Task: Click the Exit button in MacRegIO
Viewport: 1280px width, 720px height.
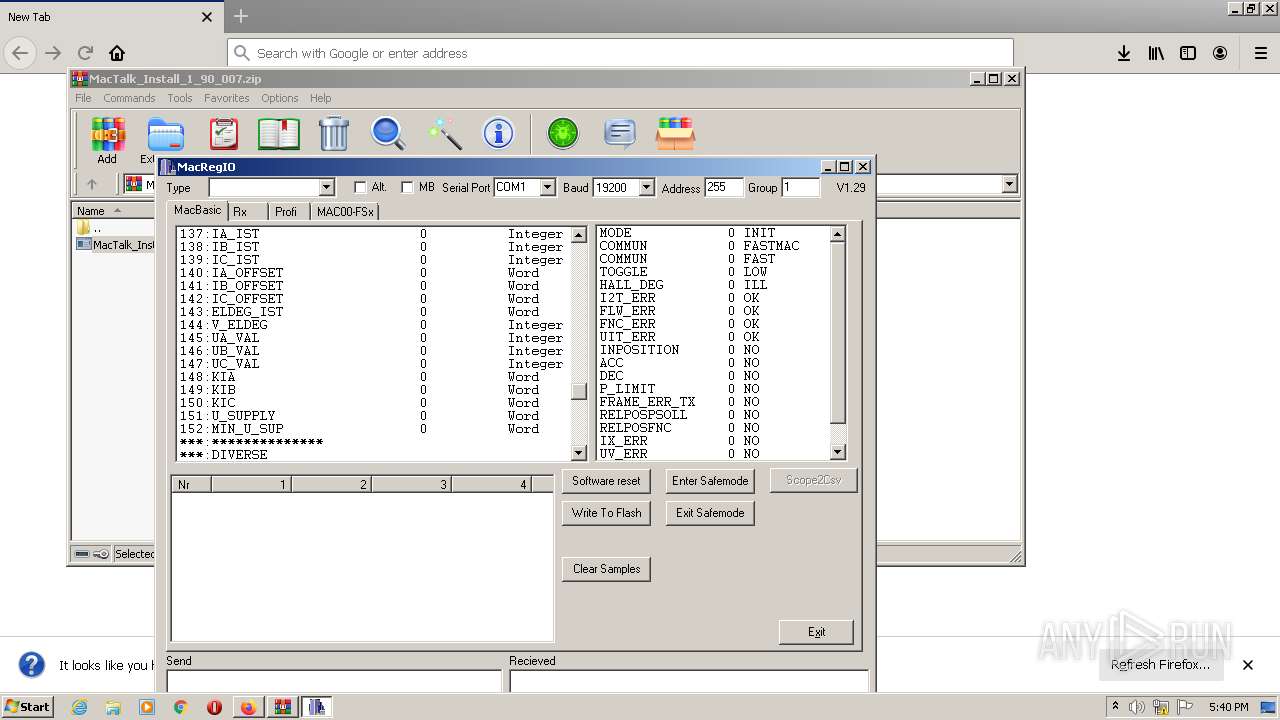Action: pos(816,632)
